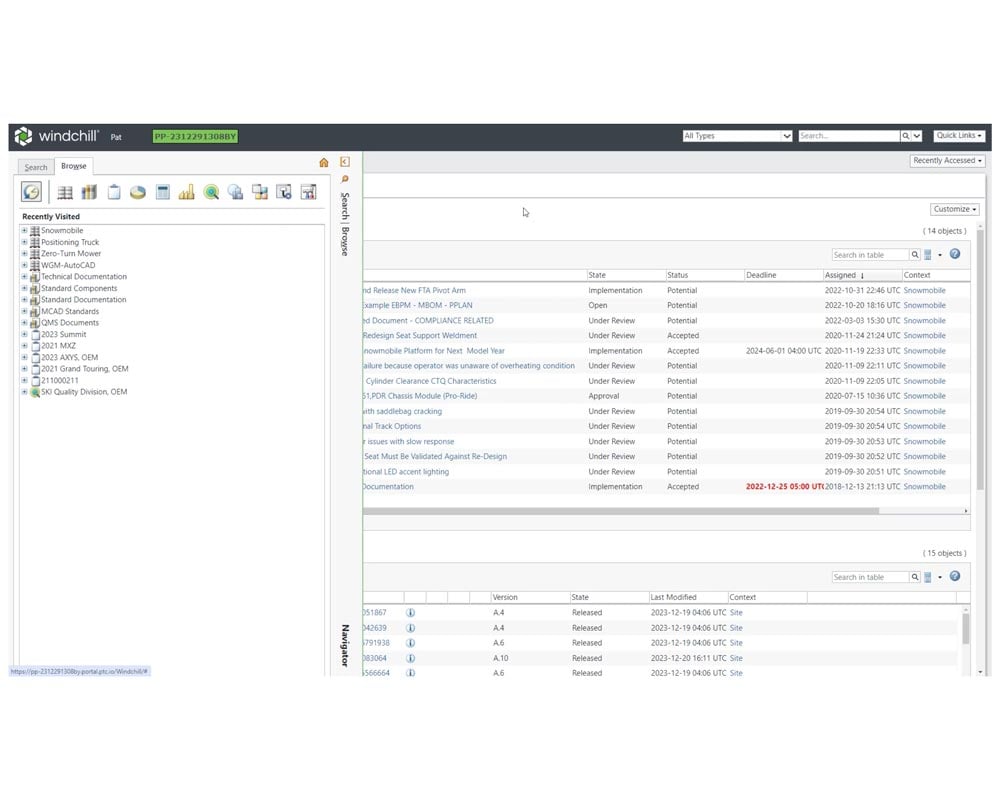Select the Recently Visited clock icon
Viewport: 1000px width, 800px height.
click(31, 192)
